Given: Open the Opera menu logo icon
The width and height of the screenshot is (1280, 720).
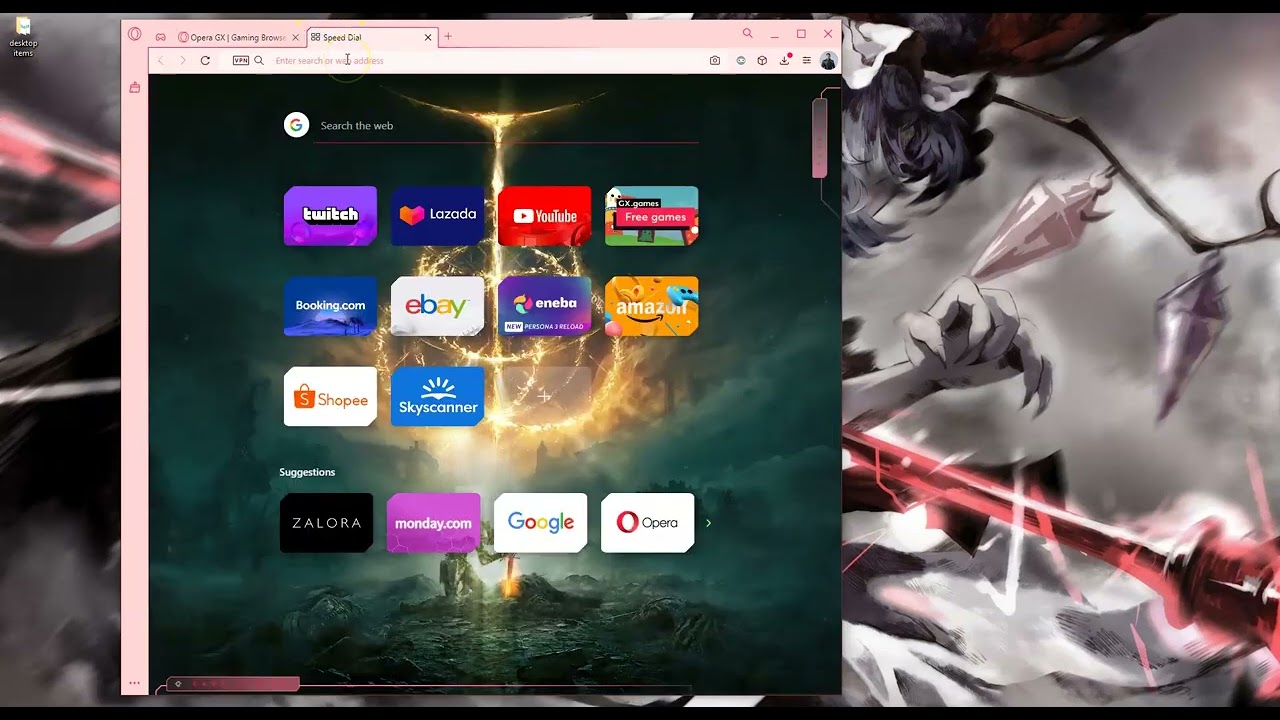Looking at the screenshot, I should [x=135, y=34].
